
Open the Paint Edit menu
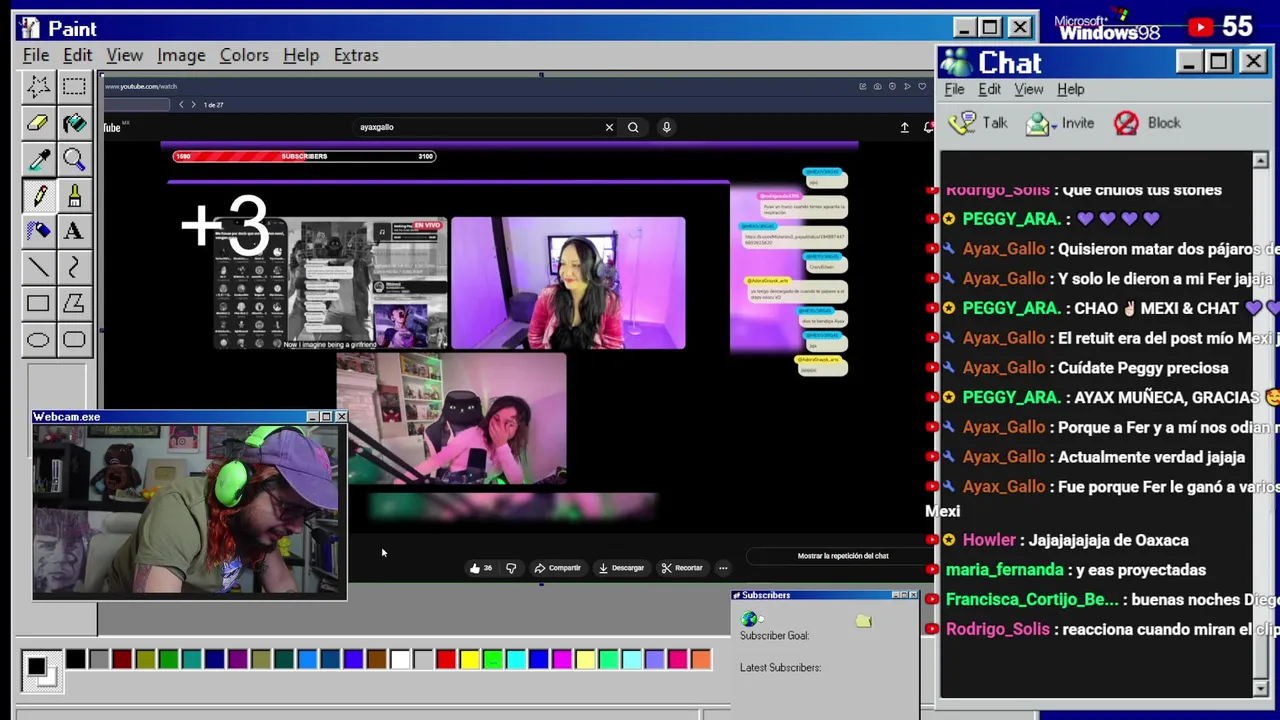click(x=77, y=55)
